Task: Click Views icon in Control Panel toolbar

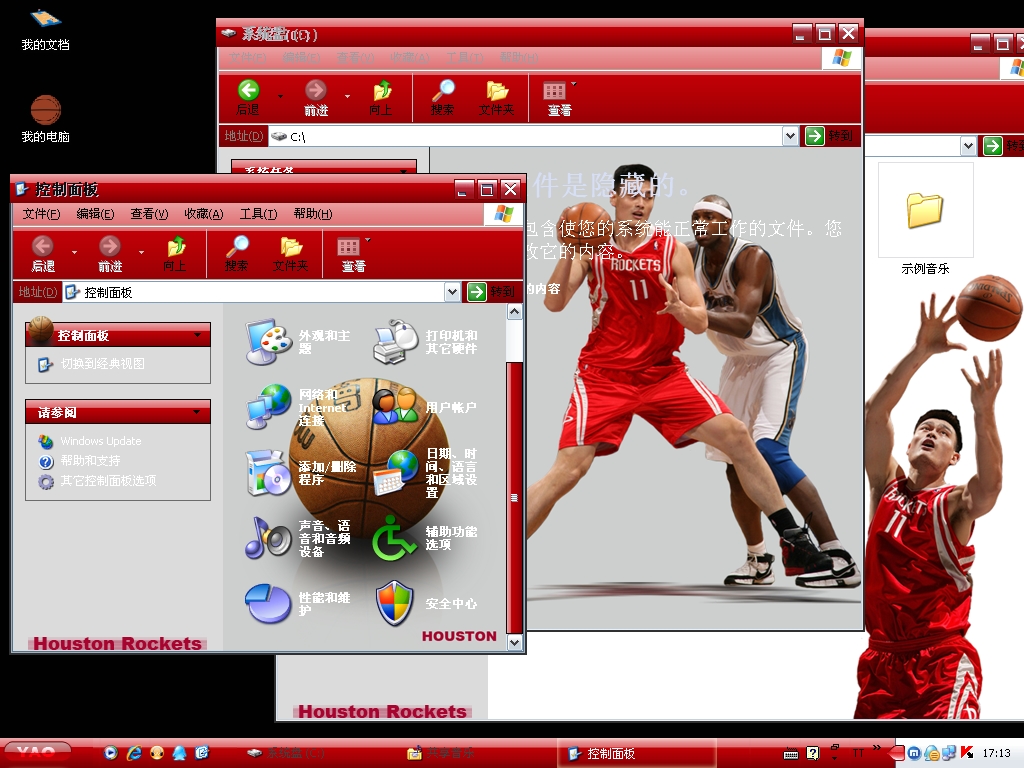Action: point(348,247)
